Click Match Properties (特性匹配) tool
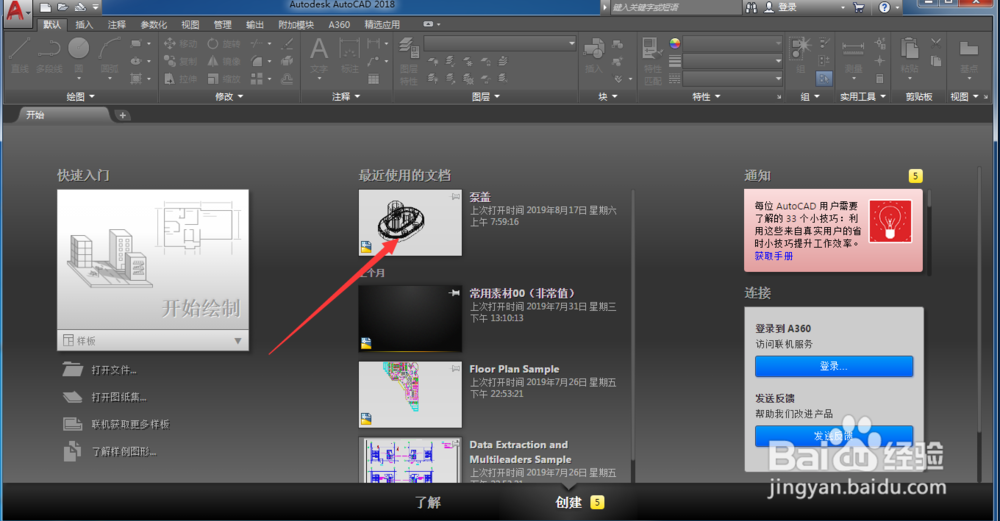This screenshot has width=1000, height=521. pos(652,61)
